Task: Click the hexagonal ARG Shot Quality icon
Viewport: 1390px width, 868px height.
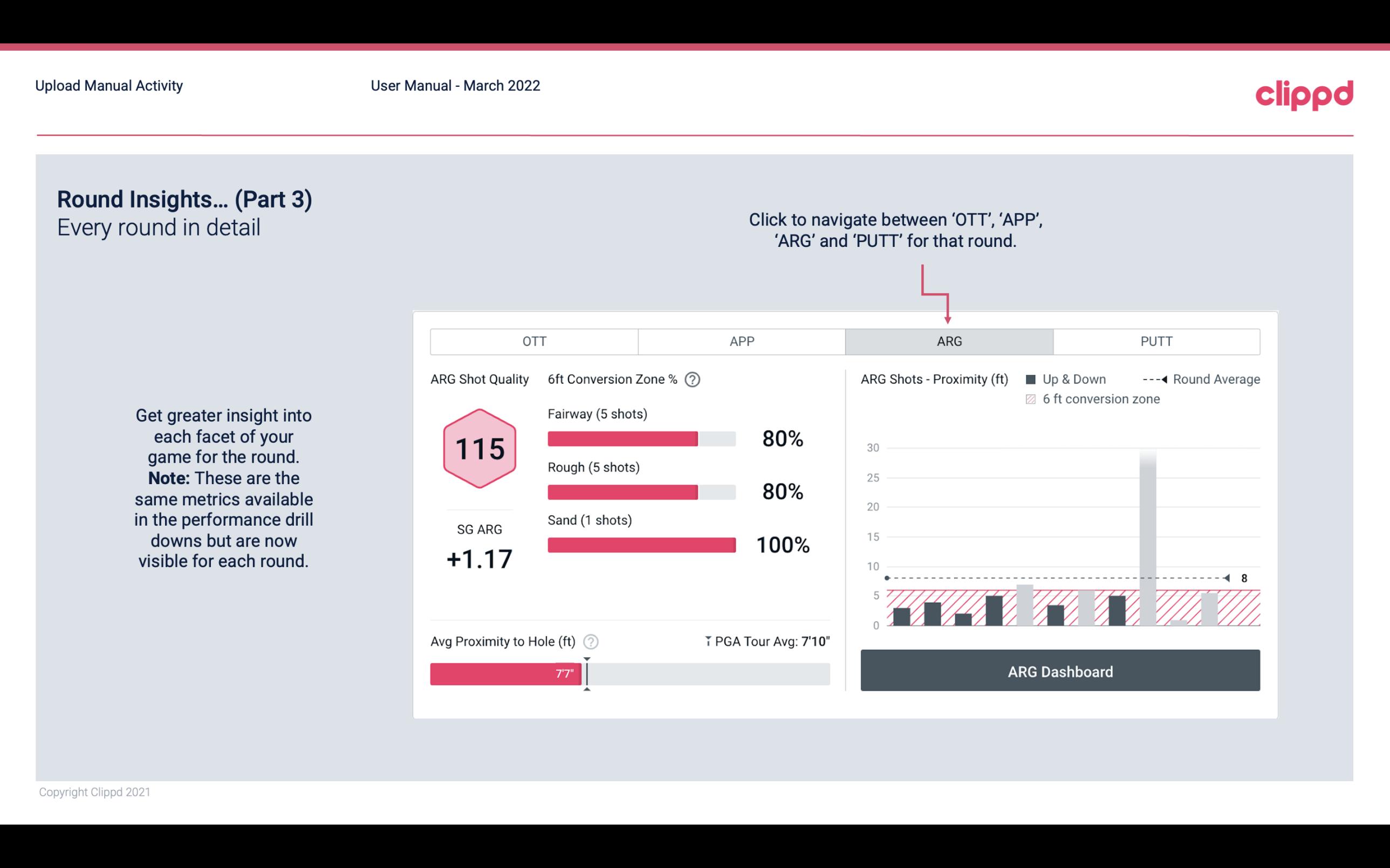Action: [478, 448]
